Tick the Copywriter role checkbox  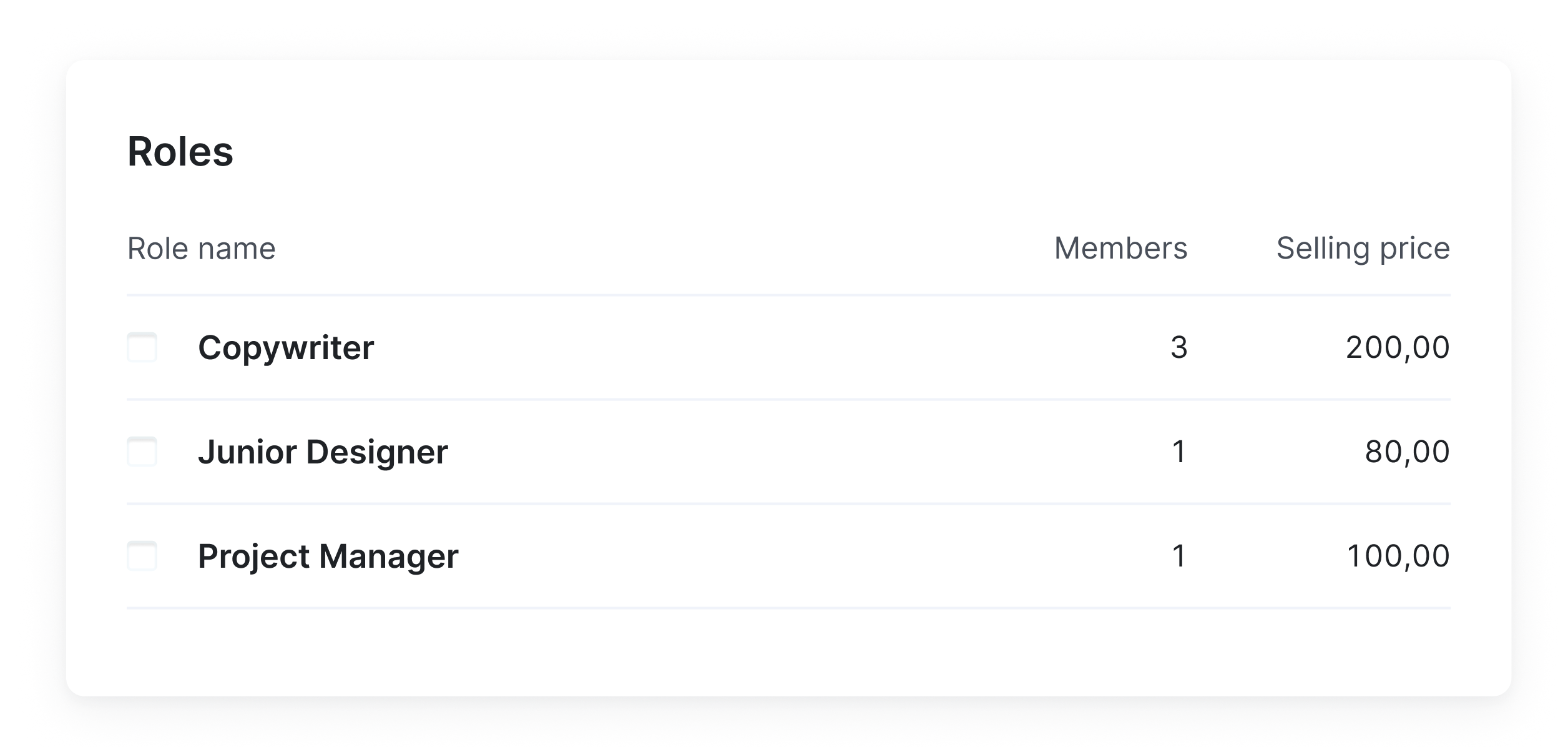[x=142, y=347]
